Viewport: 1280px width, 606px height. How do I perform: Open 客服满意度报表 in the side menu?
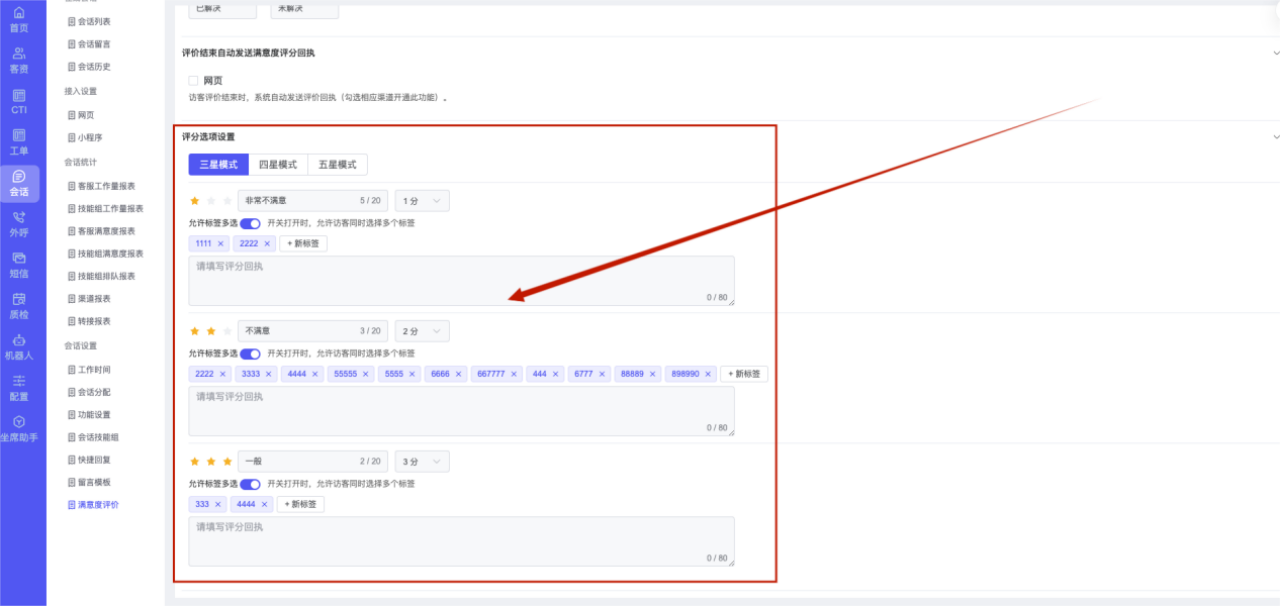(106, 231)
